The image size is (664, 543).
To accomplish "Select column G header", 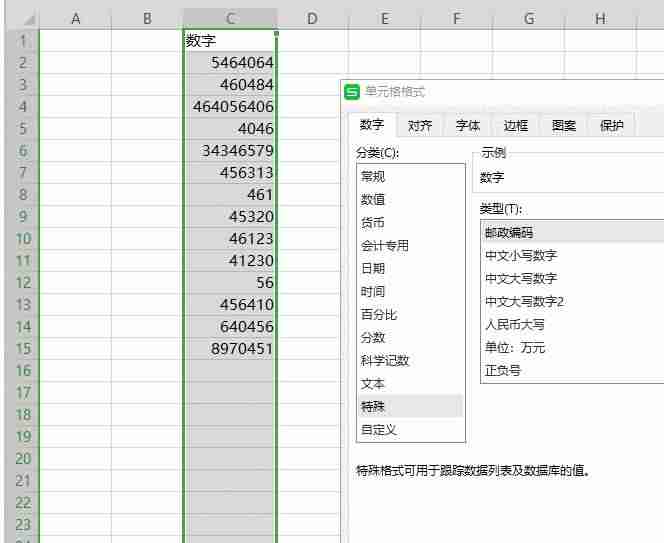I will tap(528, 19).
